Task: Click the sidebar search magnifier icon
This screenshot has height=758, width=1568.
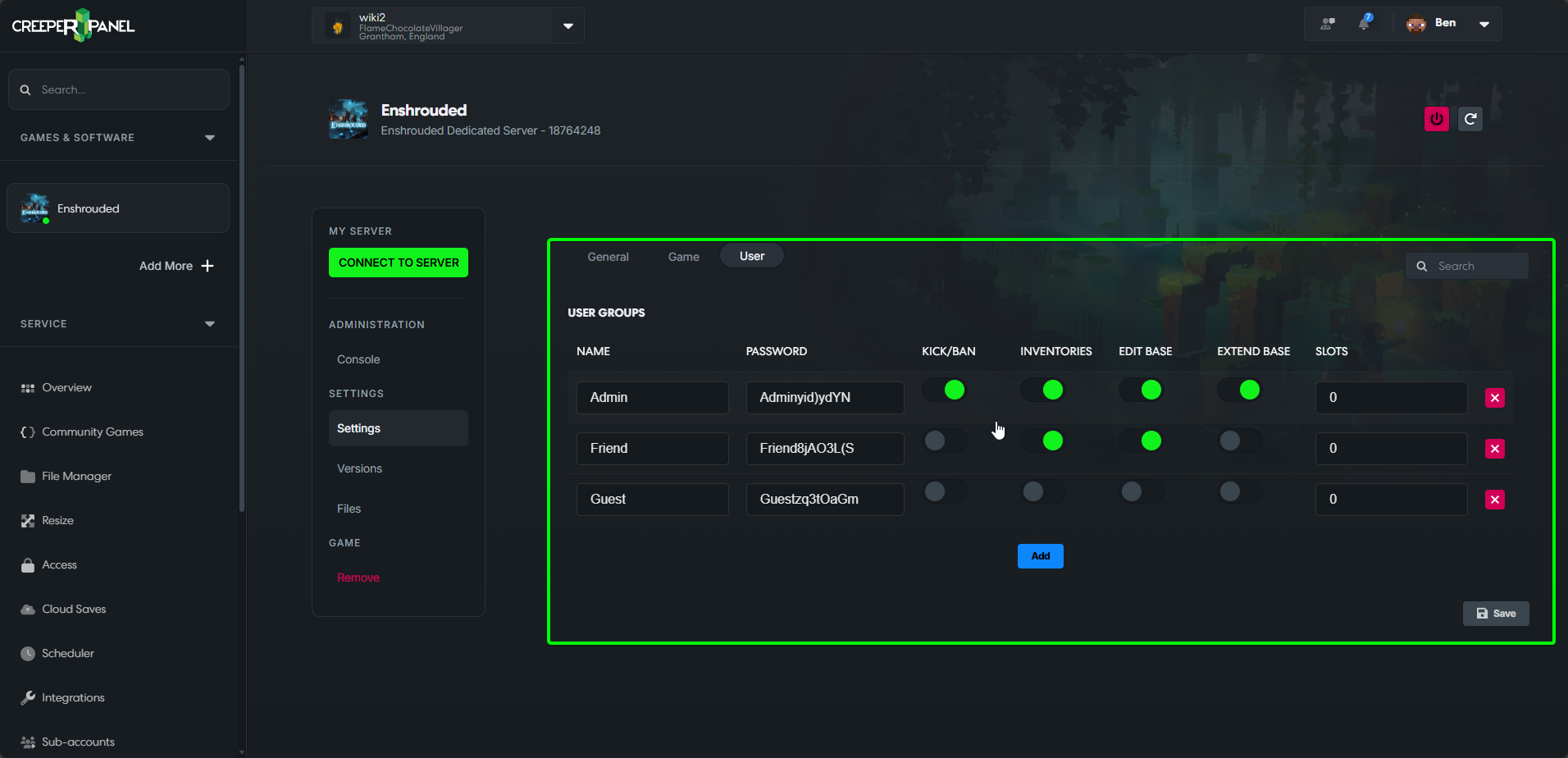Action: 25,89
